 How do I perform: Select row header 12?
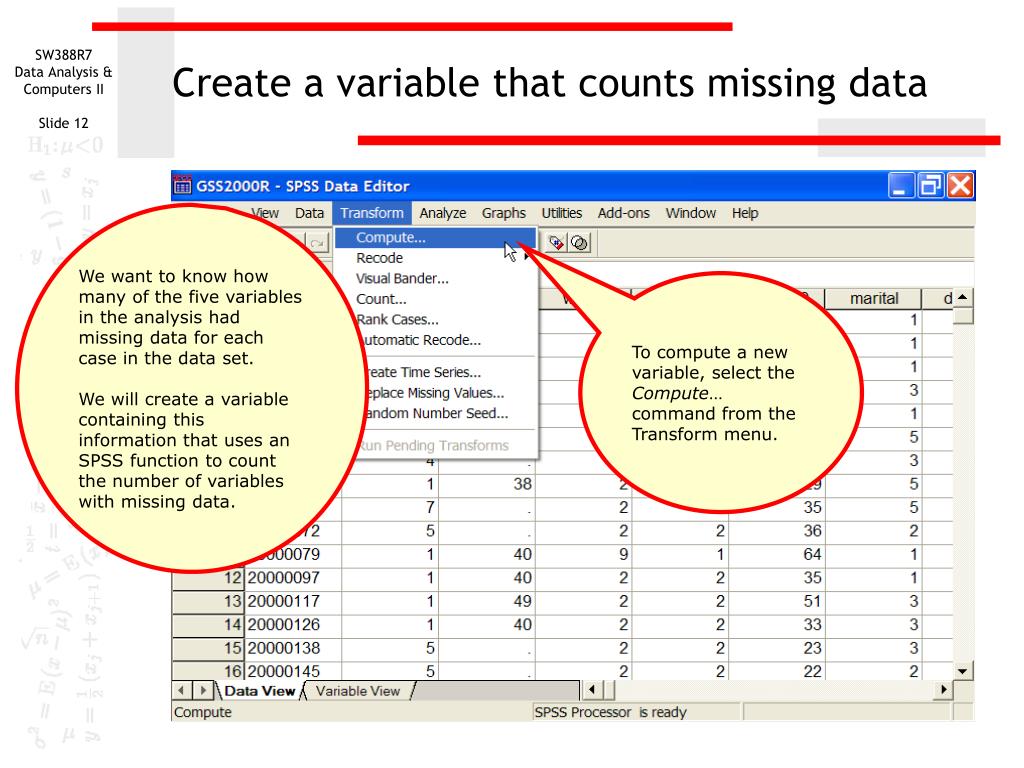point(209,578)
